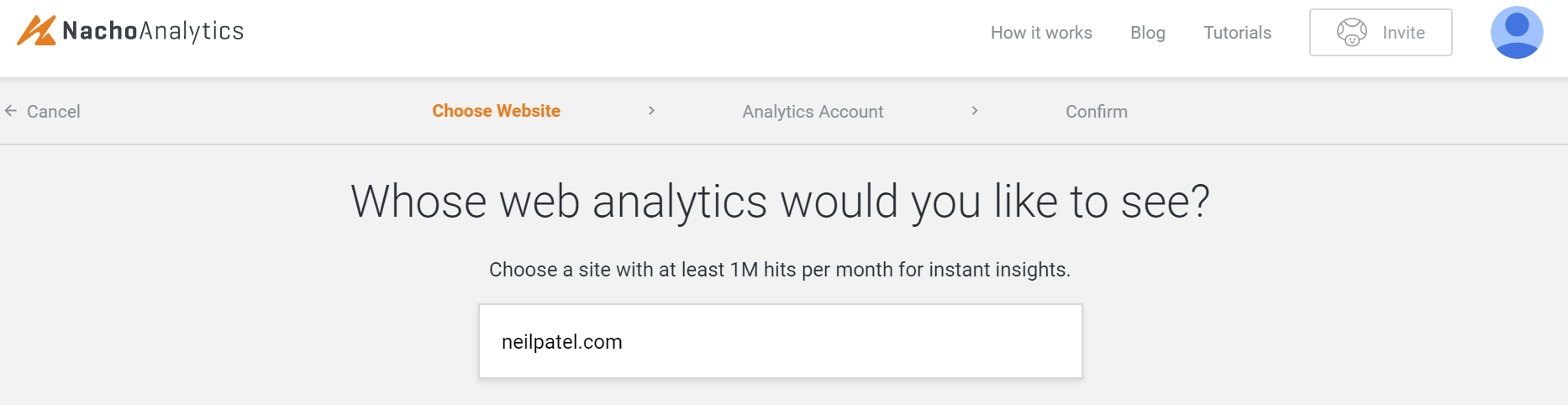1568x405 pixels.
Task: Go to the Blog page
Action: [x=1147, y=33]
